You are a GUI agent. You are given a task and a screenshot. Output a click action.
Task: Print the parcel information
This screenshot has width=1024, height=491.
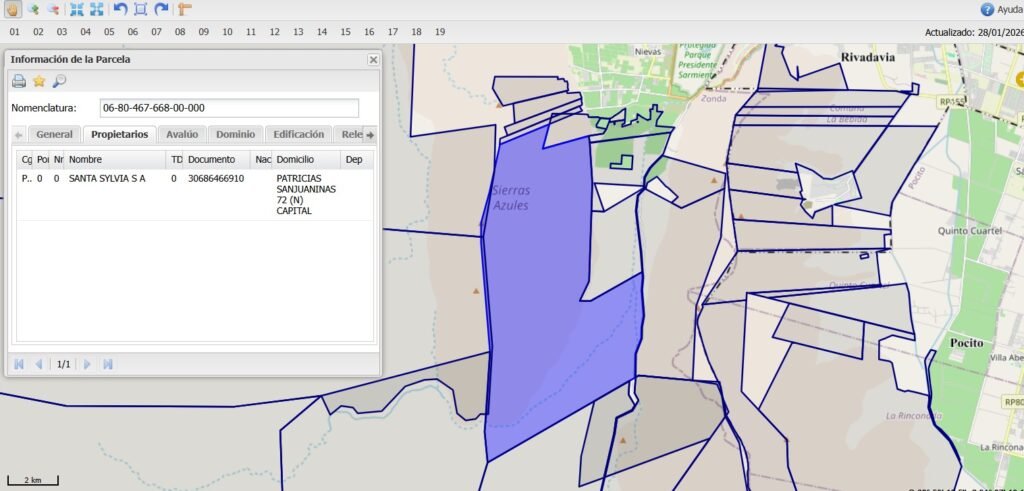pyautogui.click(x=19, y=81)
